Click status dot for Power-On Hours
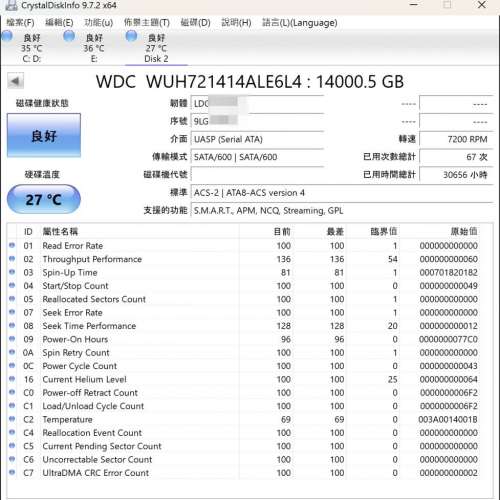The image size is (500, 500). pyautogui.click(x=12, y=339)
